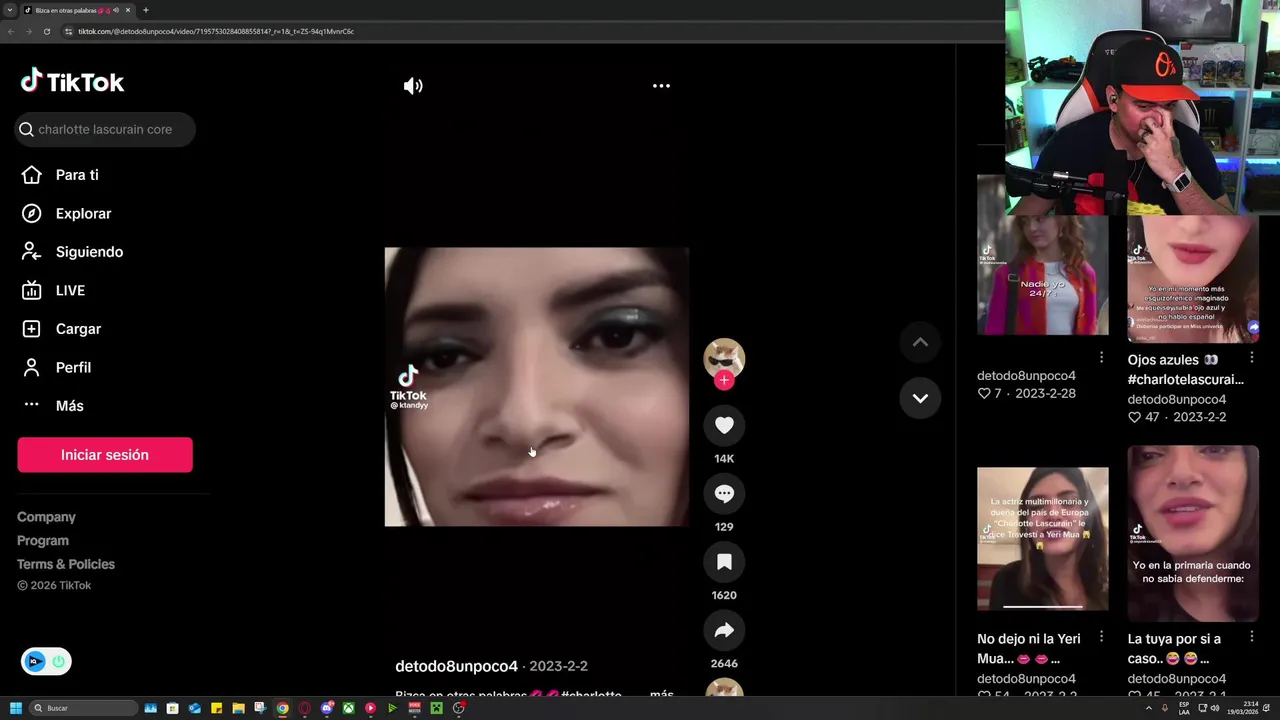Screen dimensions: 1280x720
Task: Open the 'No dejo ni la Yeri Mua' thumbnail
Action: (x=1042, y=538)
